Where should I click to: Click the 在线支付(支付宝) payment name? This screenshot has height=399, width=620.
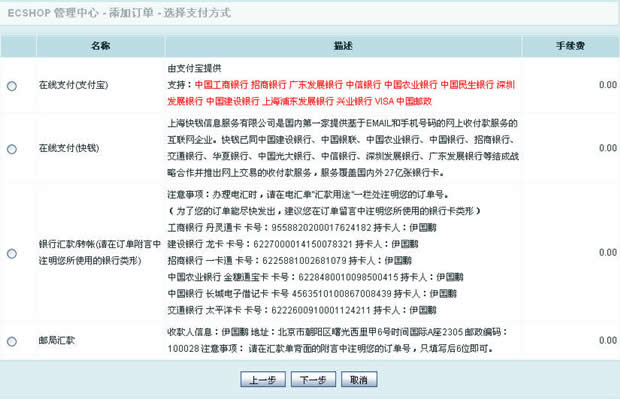coord(73,85)
